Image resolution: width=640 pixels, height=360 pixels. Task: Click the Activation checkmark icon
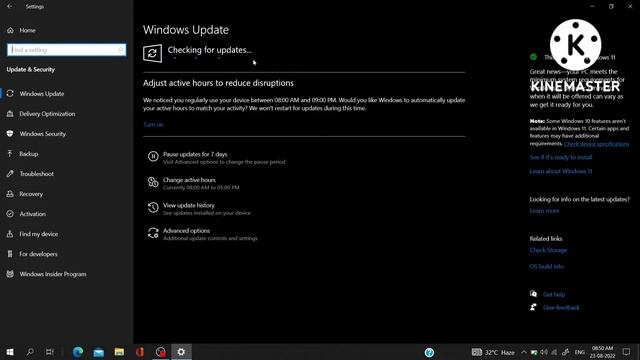[10, 214]
